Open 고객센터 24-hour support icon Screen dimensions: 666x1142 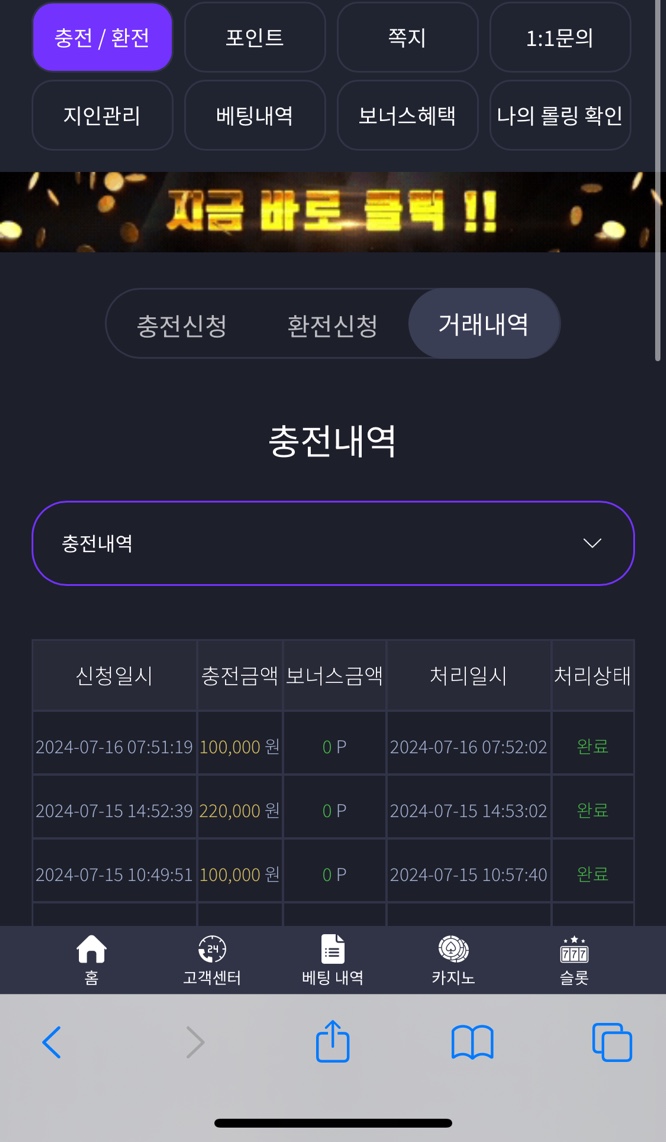coord(211,949)
